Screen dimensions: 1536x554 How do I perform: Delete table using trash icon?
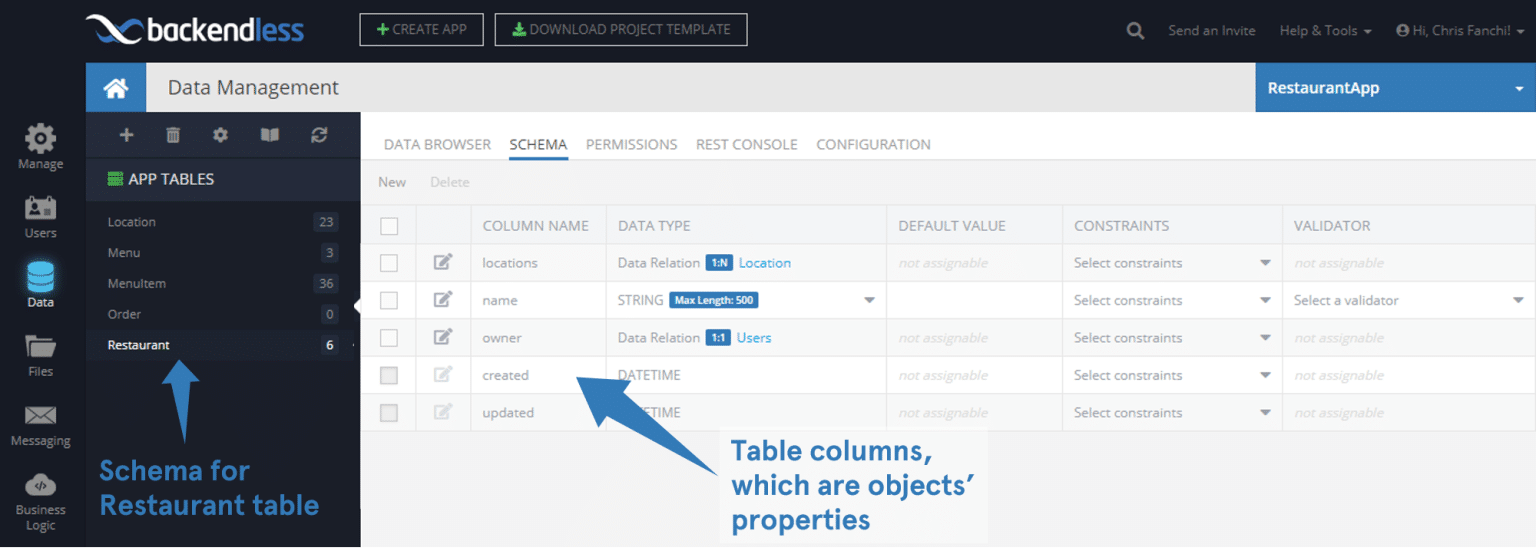tap(173, 135)
